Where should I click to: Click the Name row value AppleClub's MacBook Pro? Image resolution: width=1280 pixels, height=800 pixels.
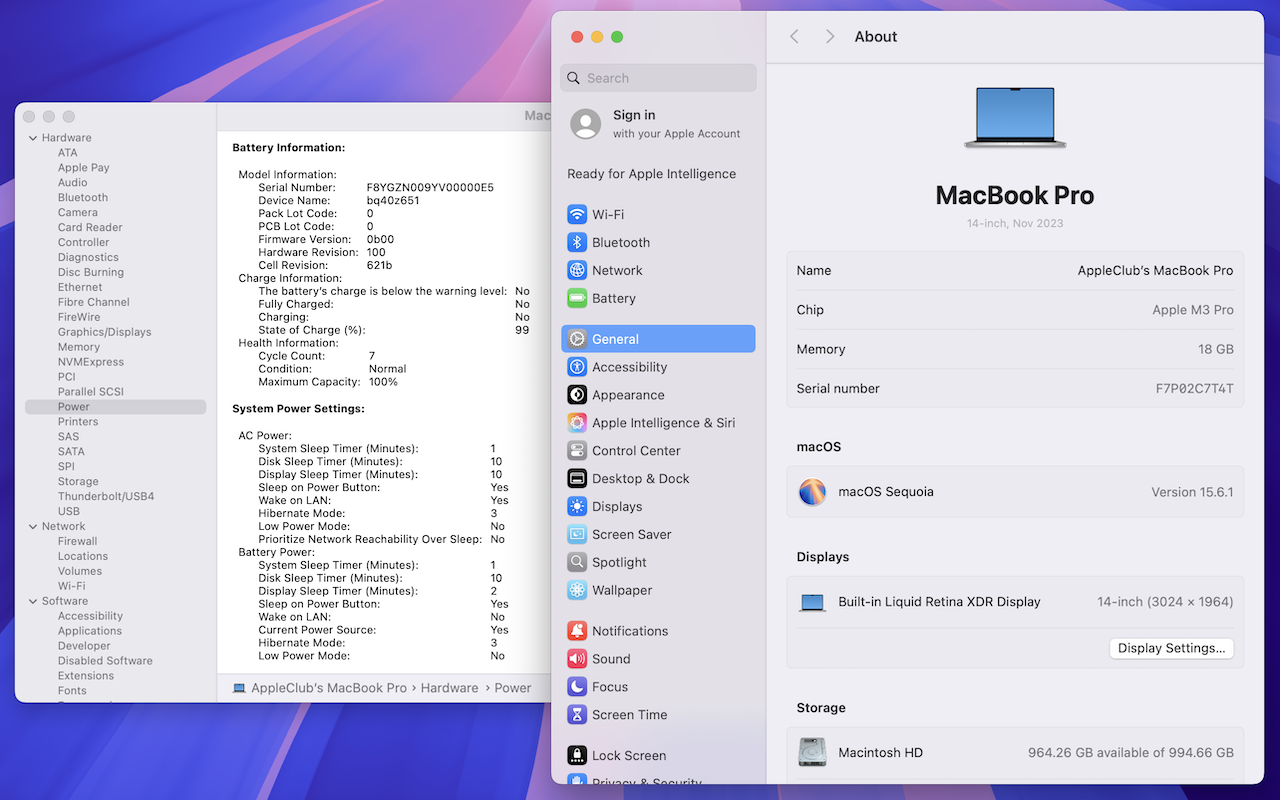1155,271
